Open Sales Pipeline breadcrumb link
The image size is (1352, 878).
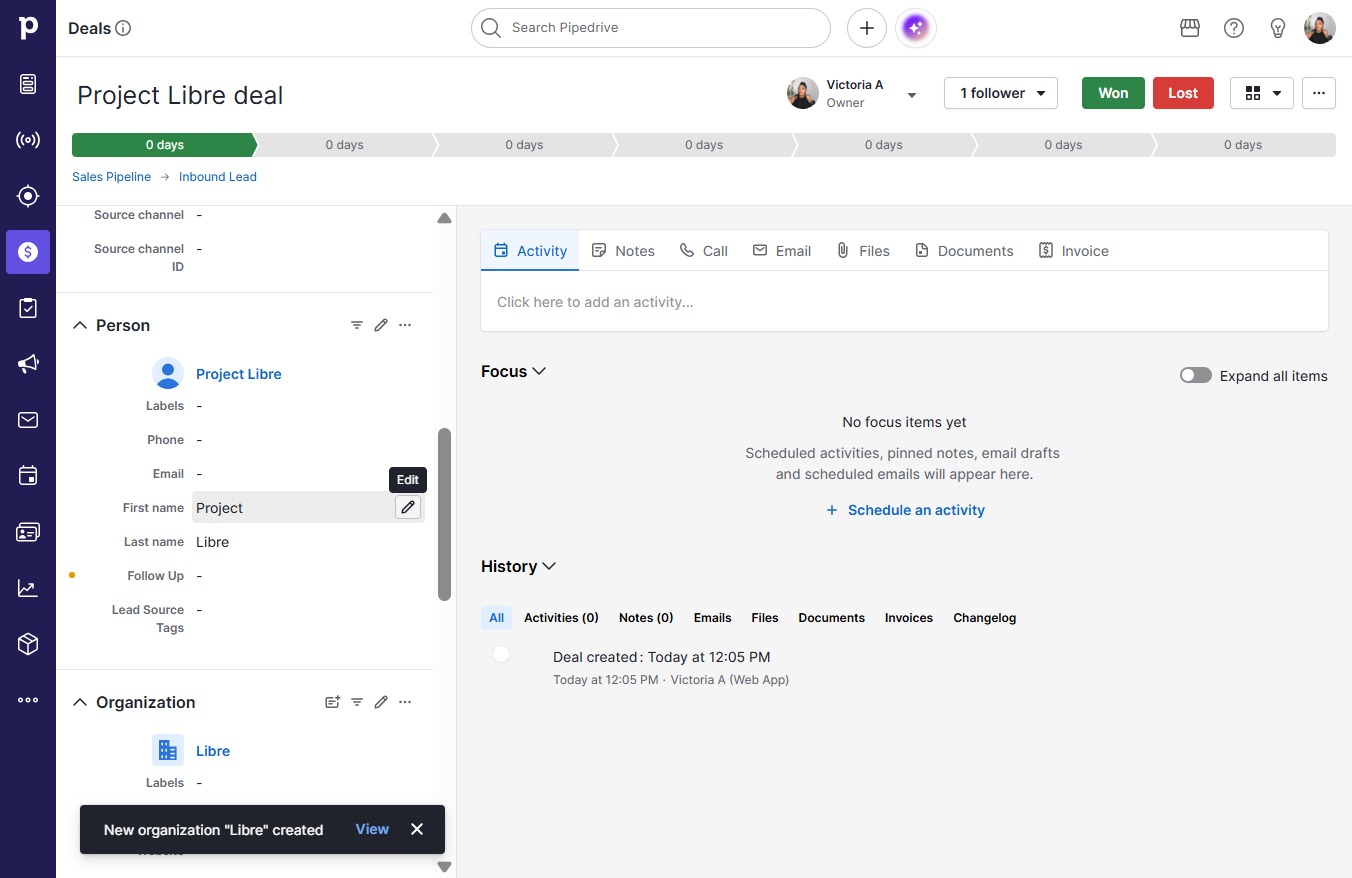[x=111, y=177]
